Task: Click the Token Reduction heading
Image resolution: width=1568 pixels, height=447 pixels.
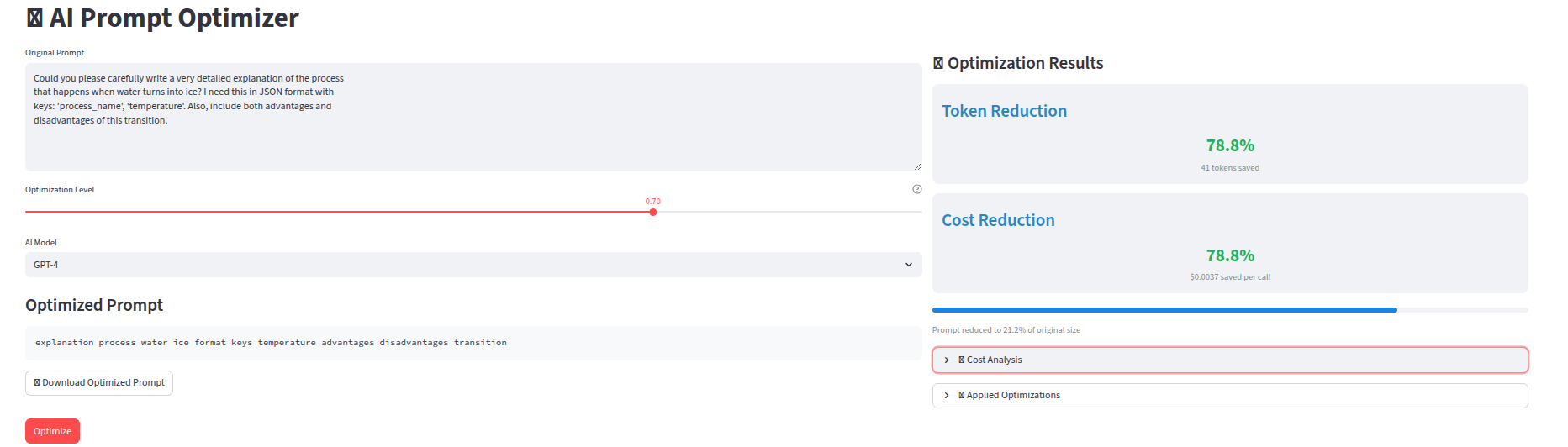Action: coord(1004,111)
